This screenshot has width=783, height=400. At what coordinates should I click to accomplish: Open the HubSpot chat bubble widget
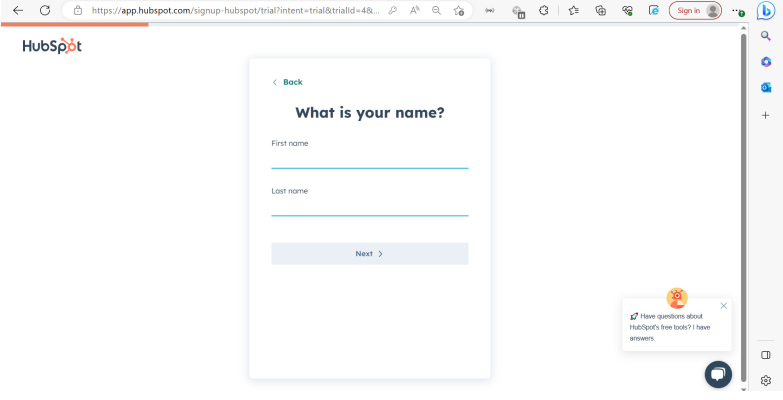718,373
